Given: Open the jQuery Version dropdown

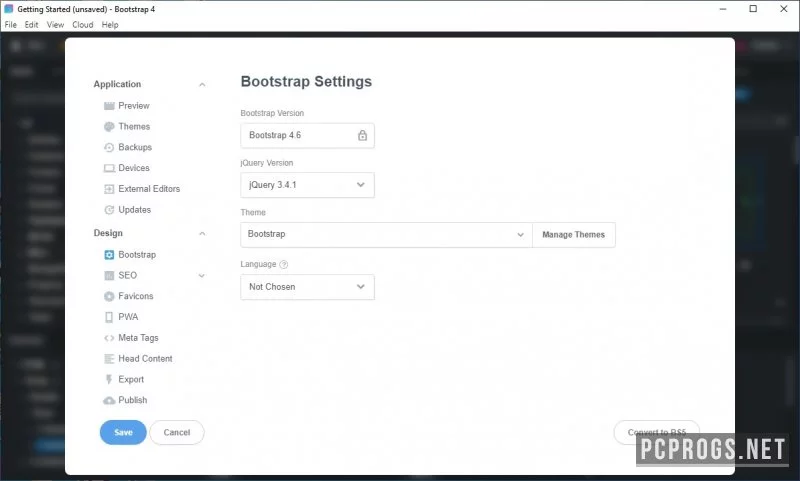Looking at the screenshot, I should [x=307, y=185].
